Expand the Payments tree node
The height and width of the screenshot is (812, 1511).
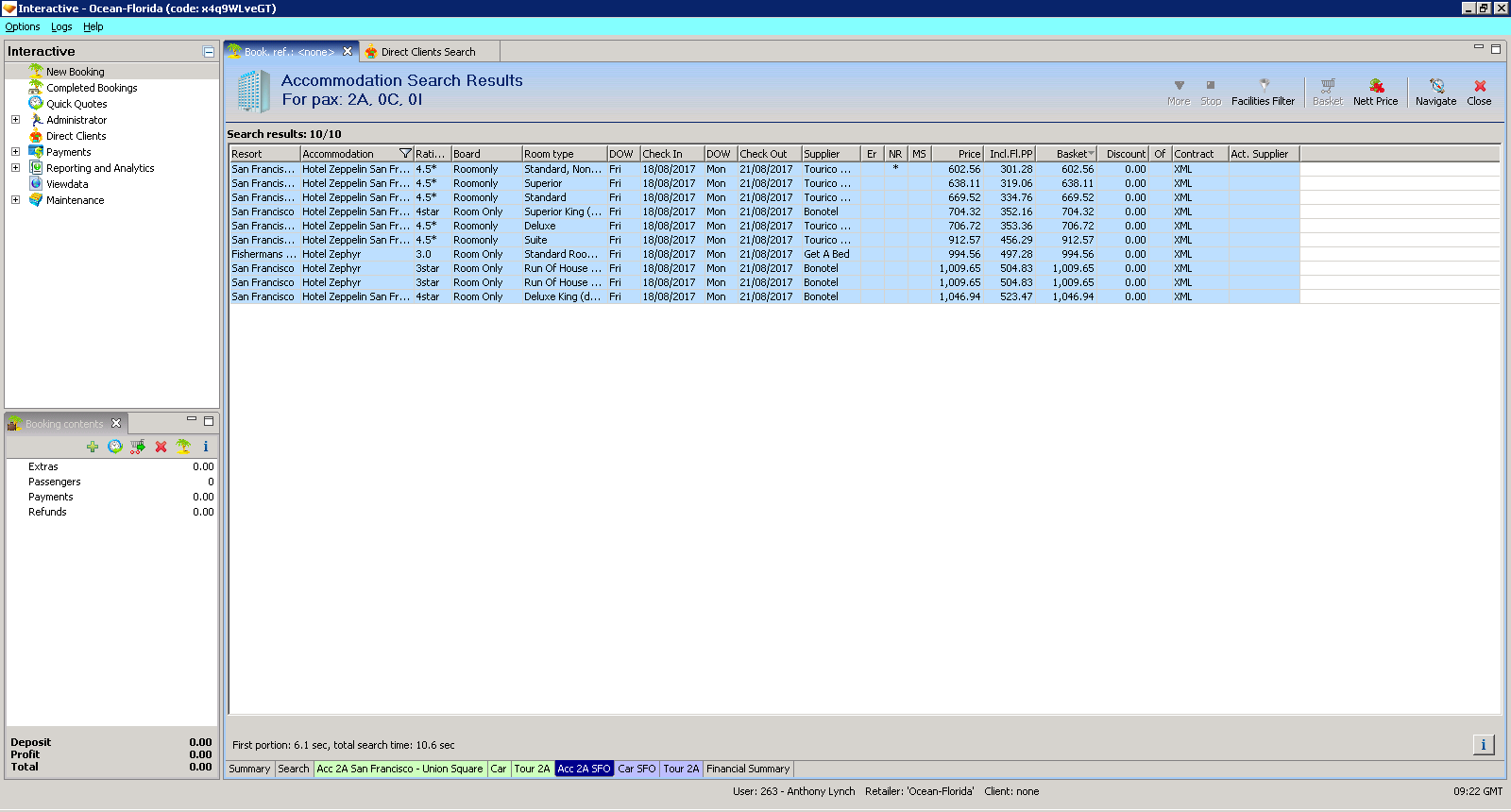(15, 152)
